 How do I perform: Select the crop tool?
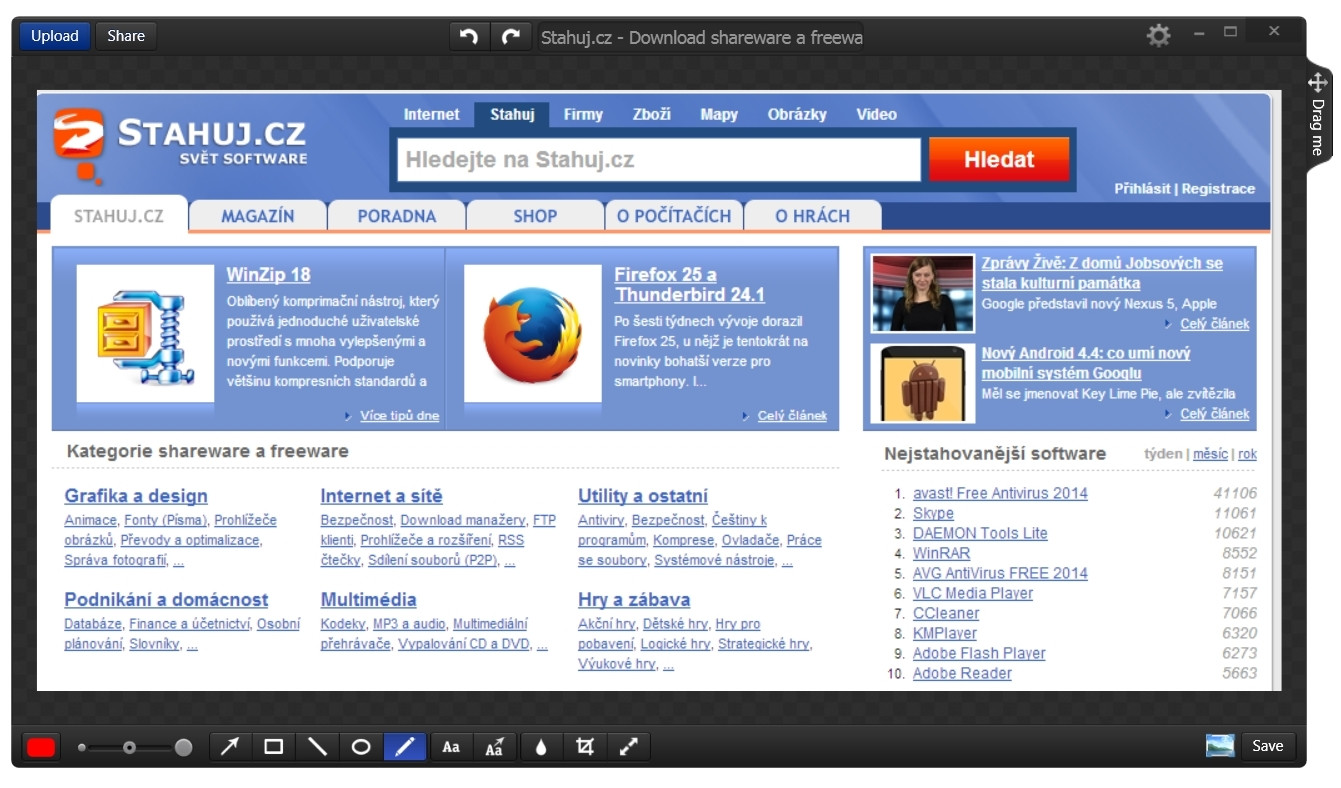pyautogui.click(x=585, y=746)
